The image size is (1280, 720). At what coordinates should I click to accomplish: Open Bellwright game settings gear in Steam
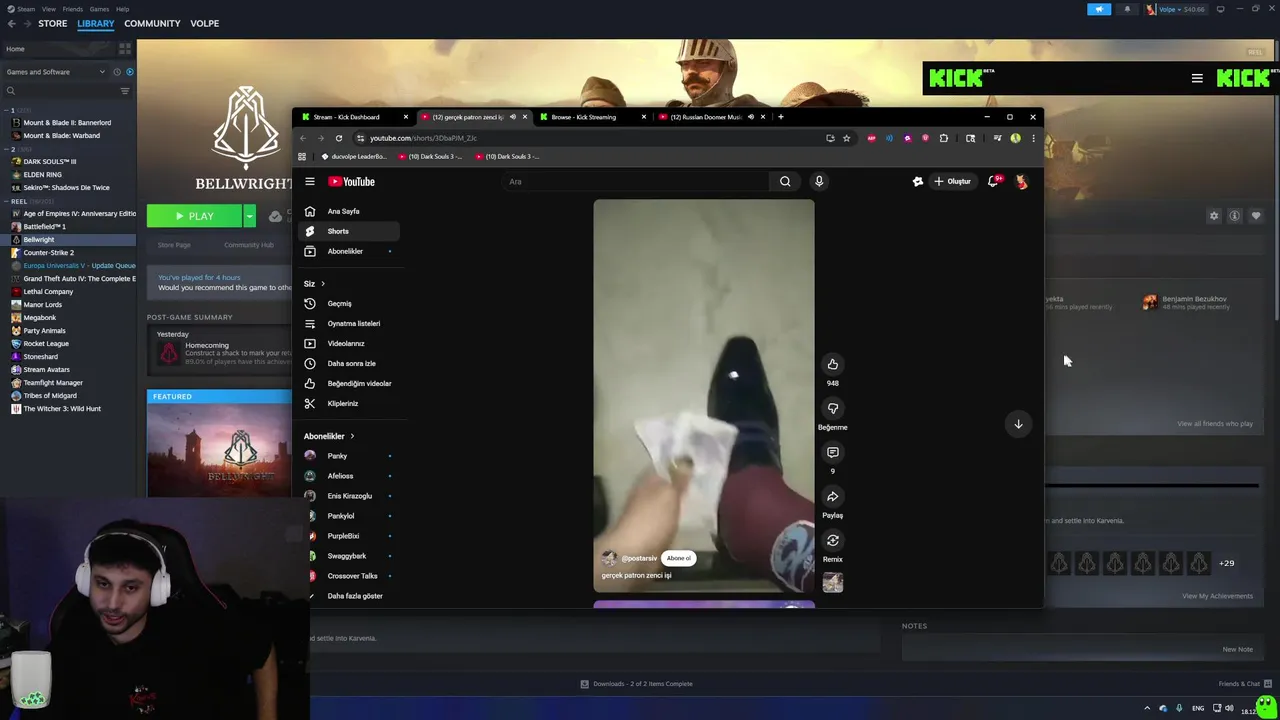(x=1214, y=216)
